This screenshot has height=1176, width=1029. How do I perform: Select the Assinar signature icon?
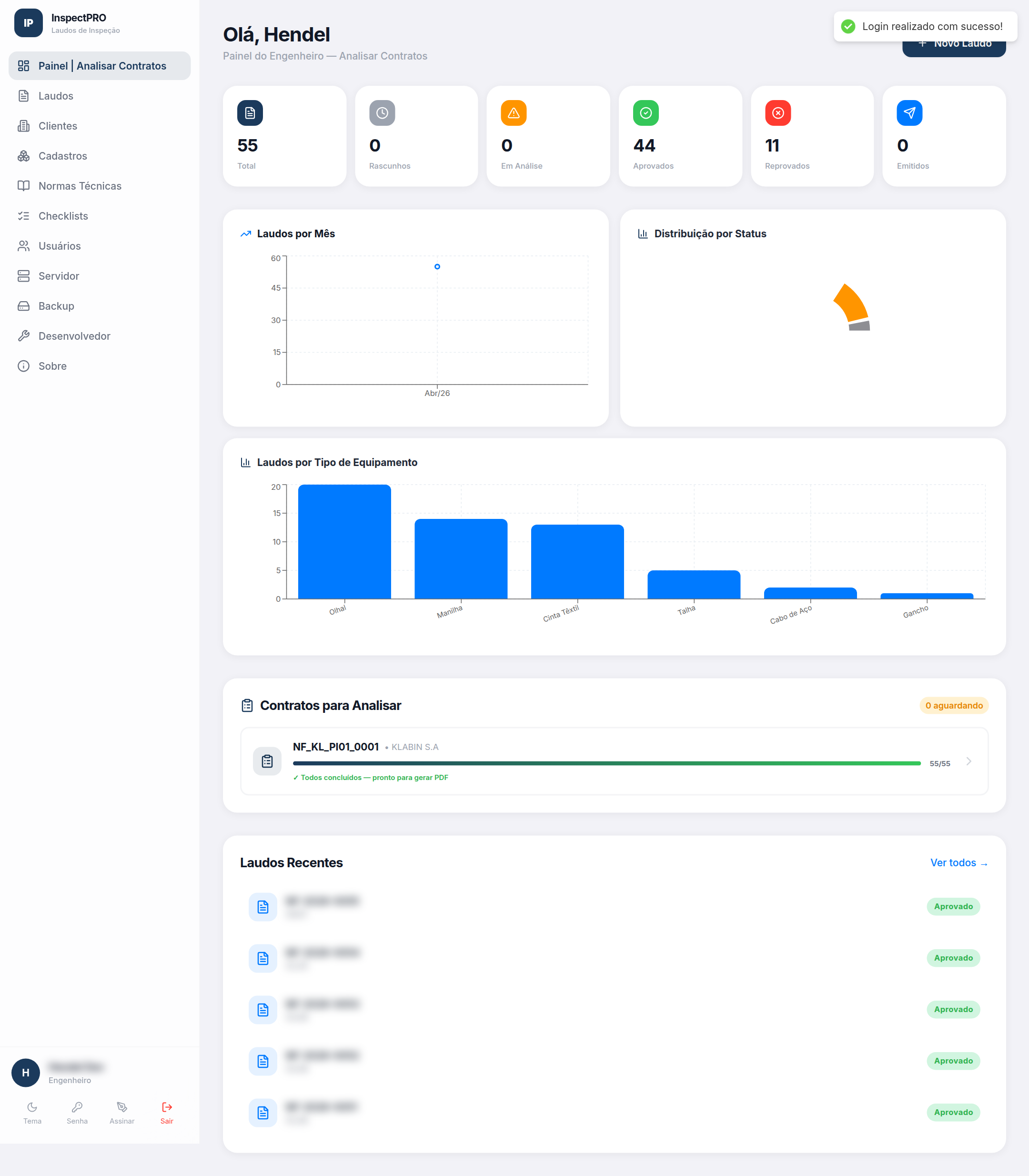click(x=122, y=1106)
